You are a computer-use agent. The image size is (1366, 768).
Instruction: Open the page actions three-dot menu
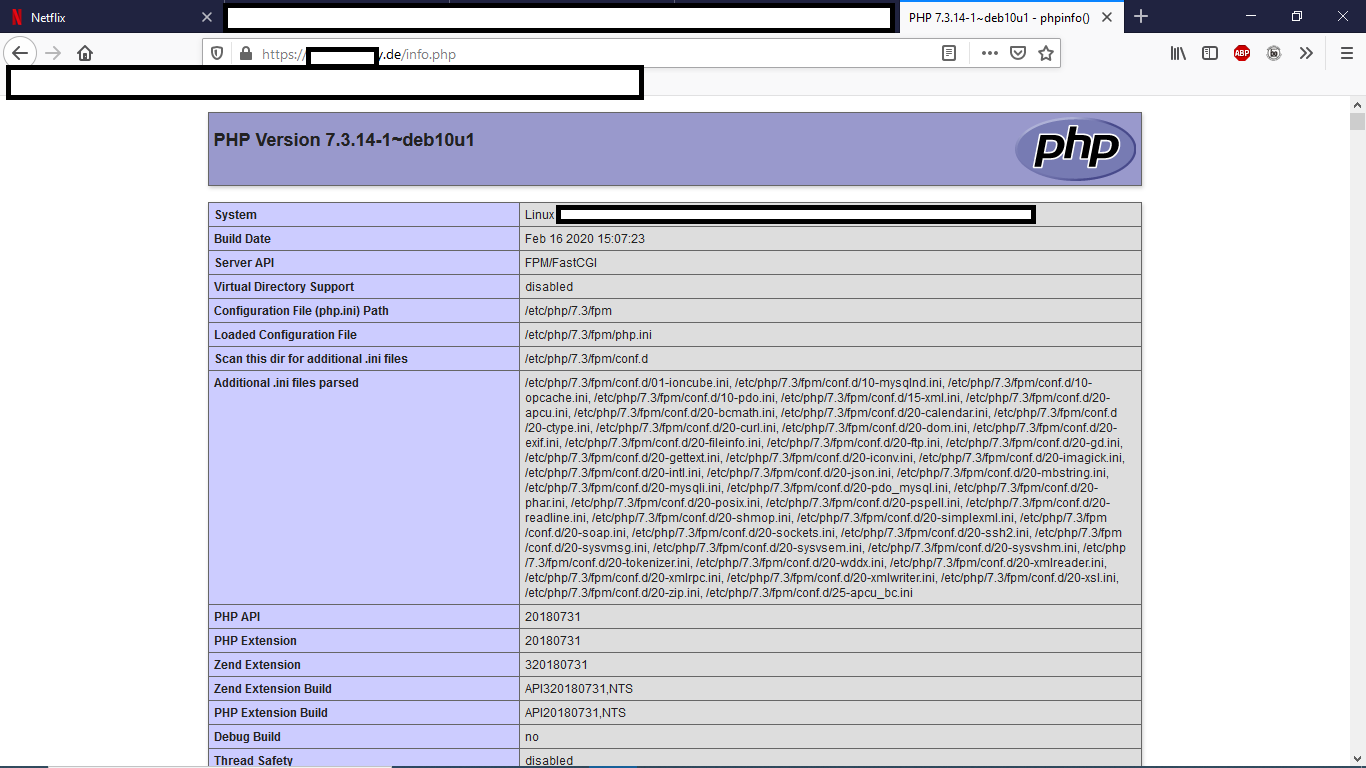click(989, 54)
